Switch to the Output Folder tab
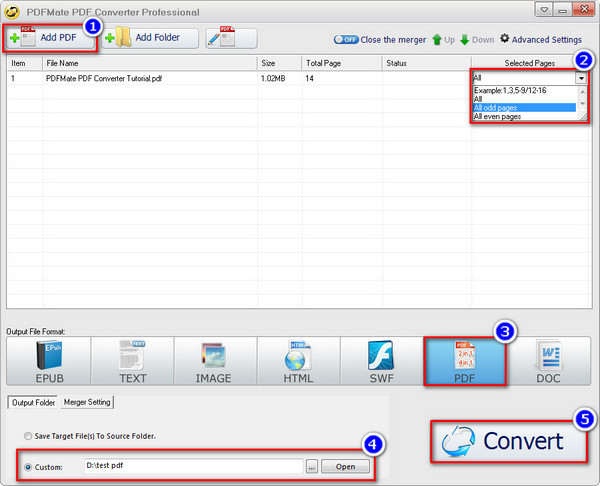This screenshot has height=486, width=600. click(x=33, y=403)
